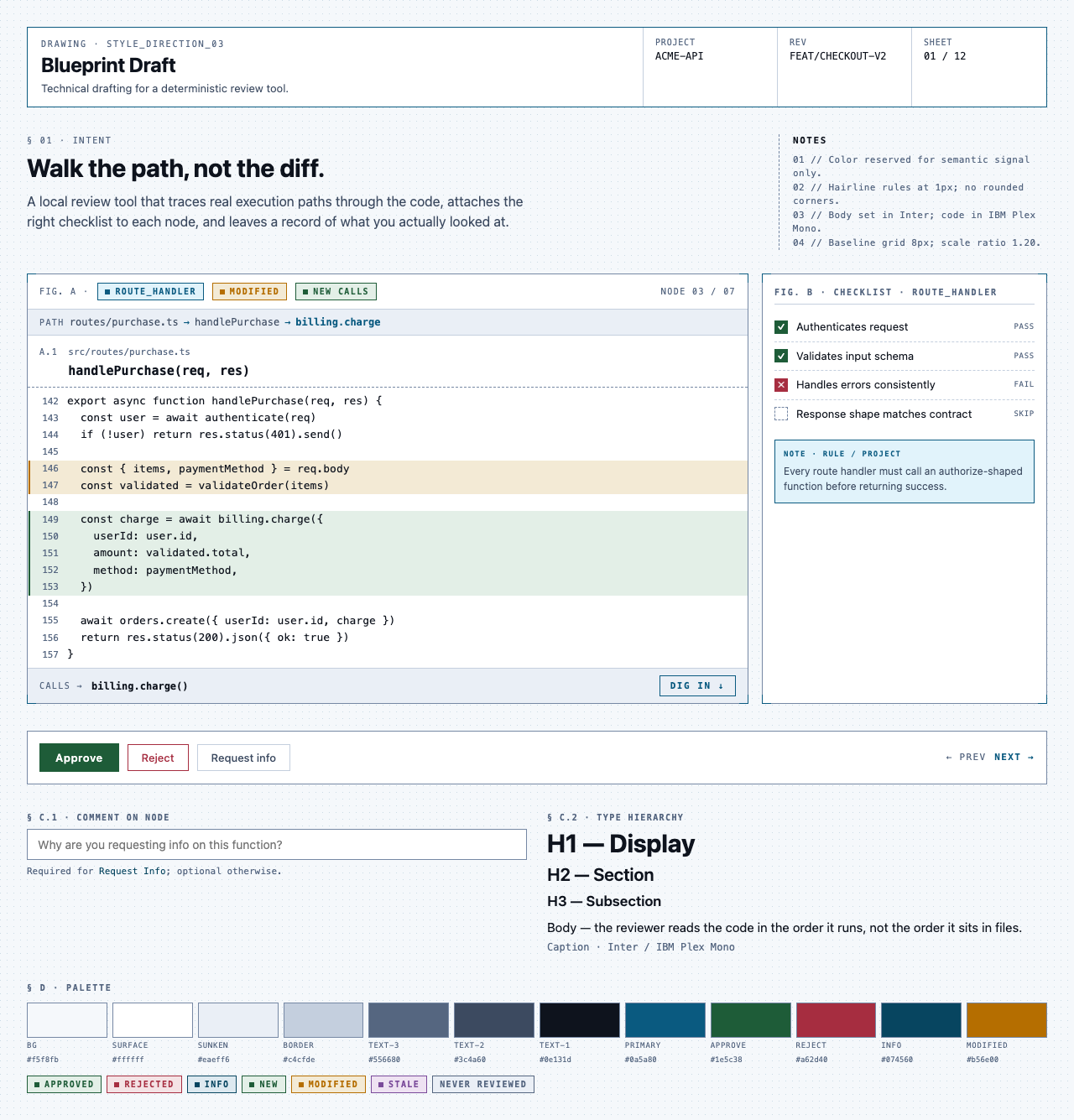This screenshot has width=1074, height=1120.
Task: Toggle the Handles errors consistently checkbox
Action: [x=781, y=385]
